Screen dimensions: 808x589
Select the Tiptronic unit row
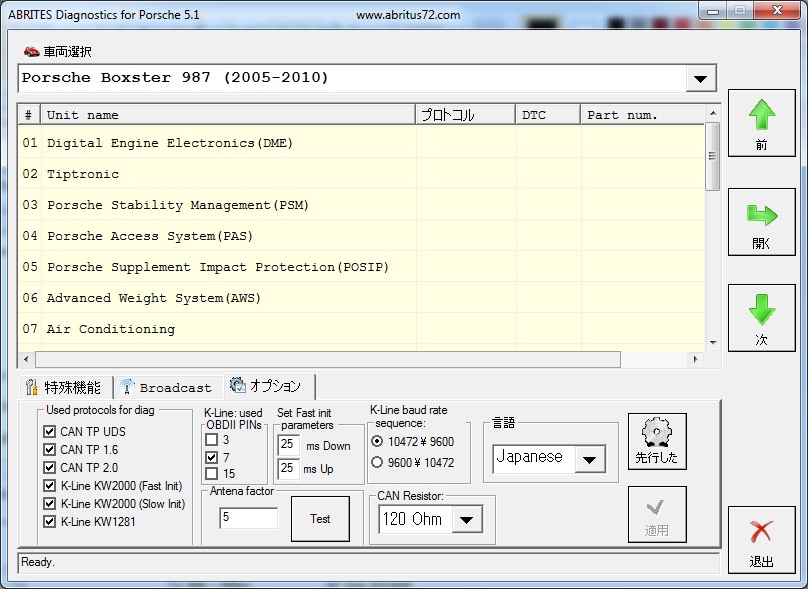361,174
